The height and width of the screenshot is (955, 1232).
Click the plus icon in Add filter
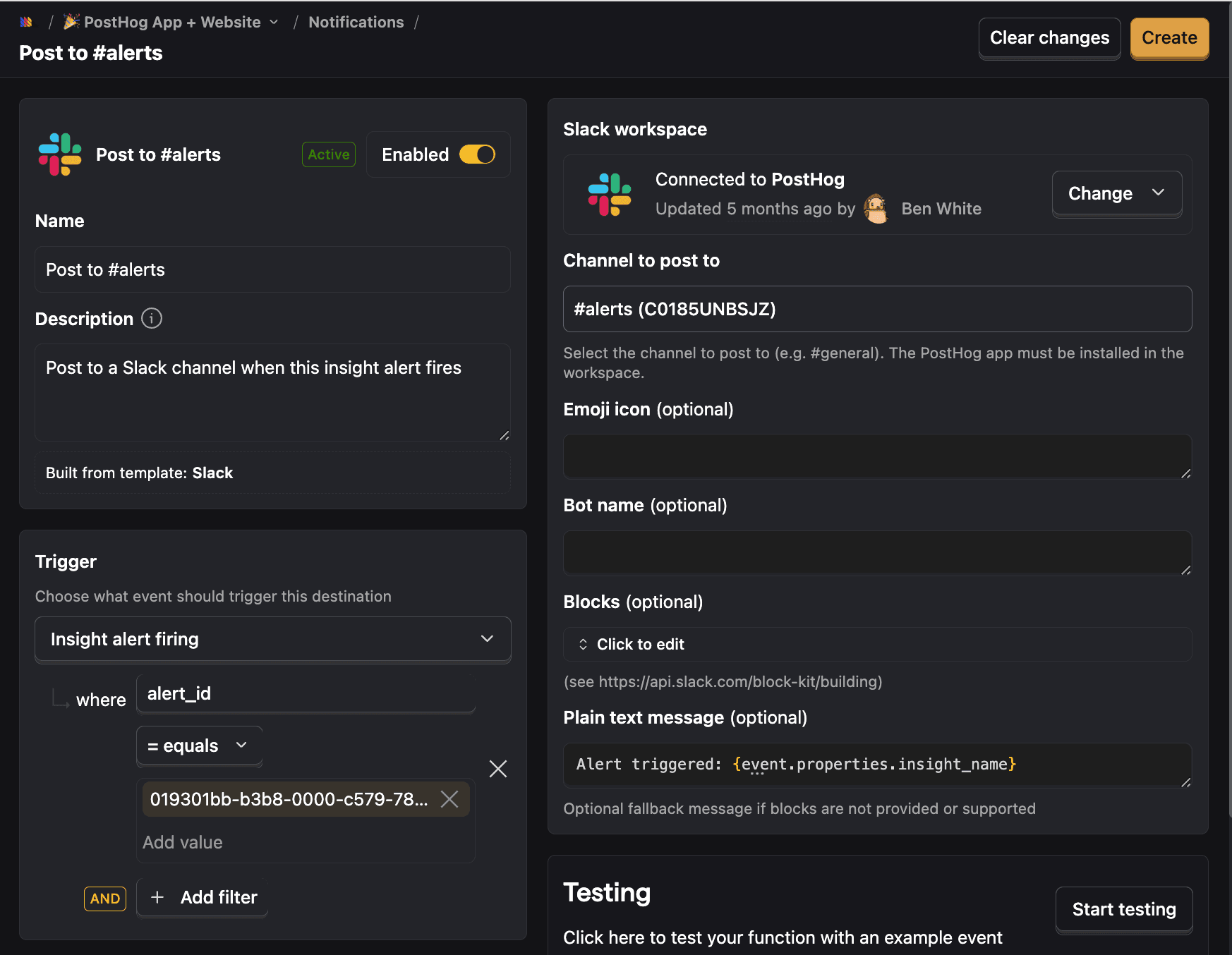157,897
